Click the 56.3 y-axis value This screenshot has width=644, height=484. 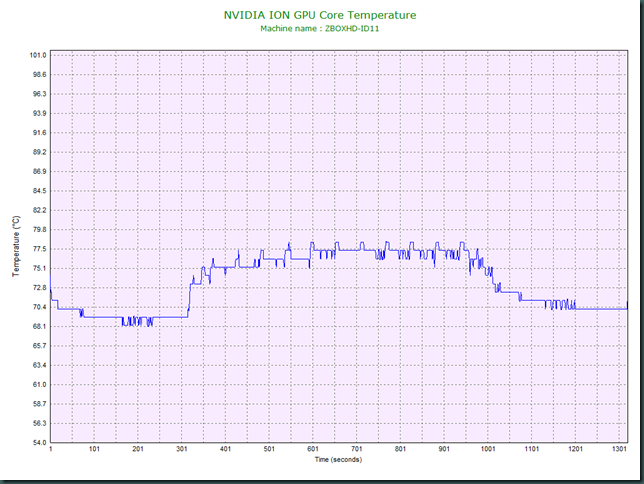[39, 423]
